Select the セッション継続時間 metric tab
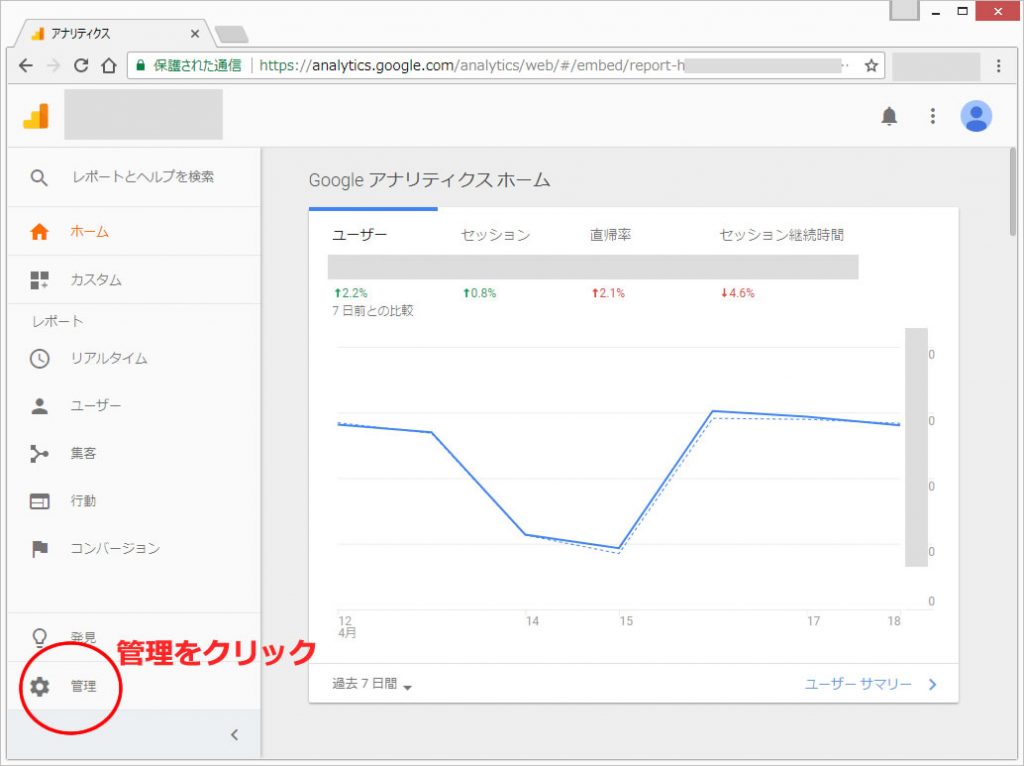Screen dimensions: 1024x766 coord(782,235)
